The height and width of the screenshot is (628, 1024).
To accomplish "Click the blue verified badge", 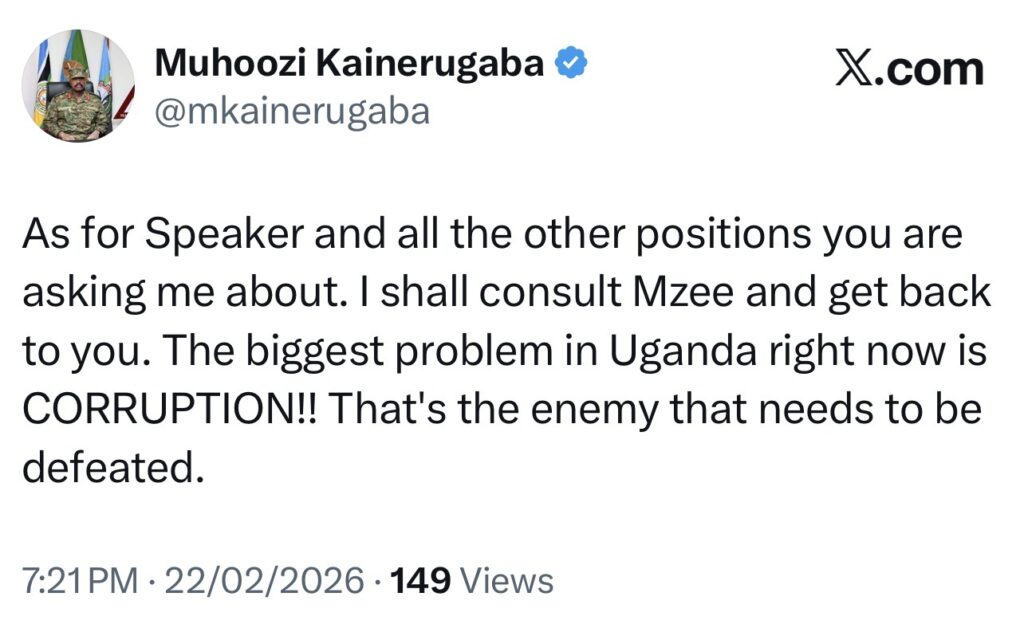I will tap(571, 65).
